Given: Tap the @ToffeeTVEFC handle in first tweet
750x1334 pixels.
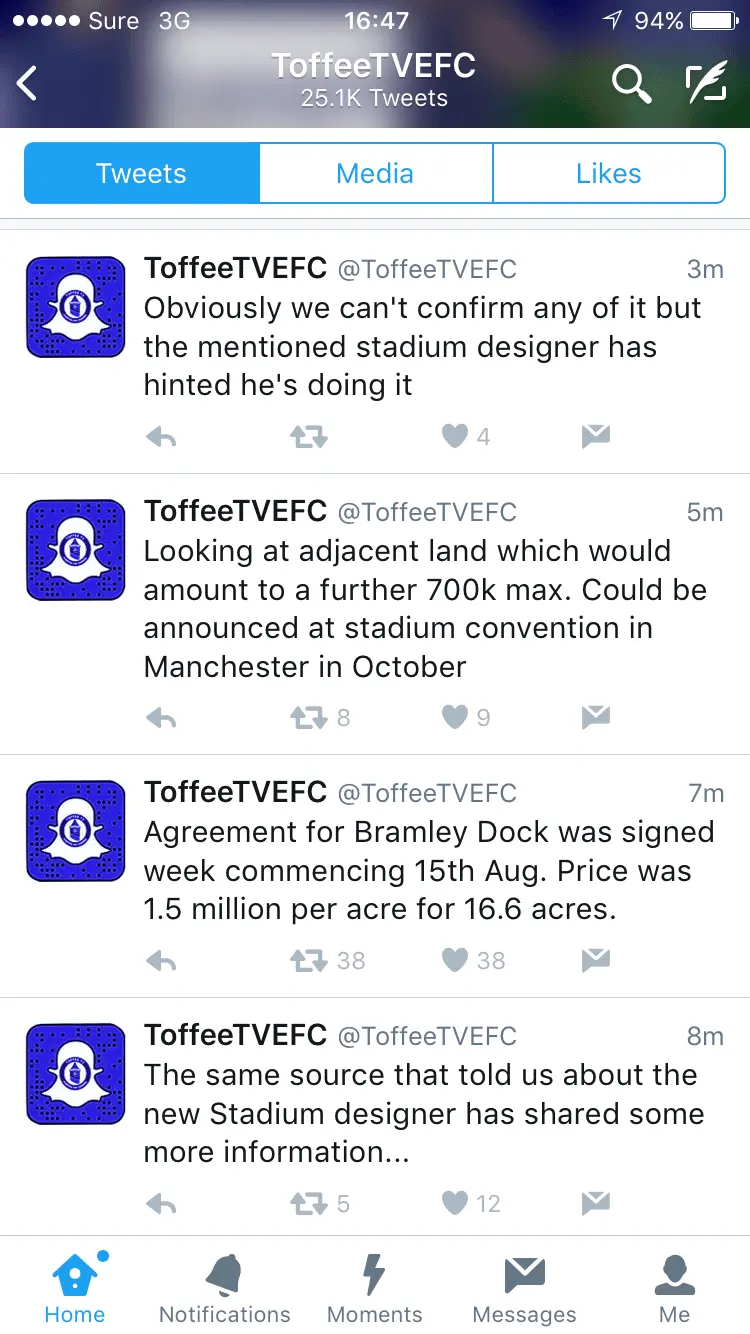Looking at the screenshot, I should 427,269.
